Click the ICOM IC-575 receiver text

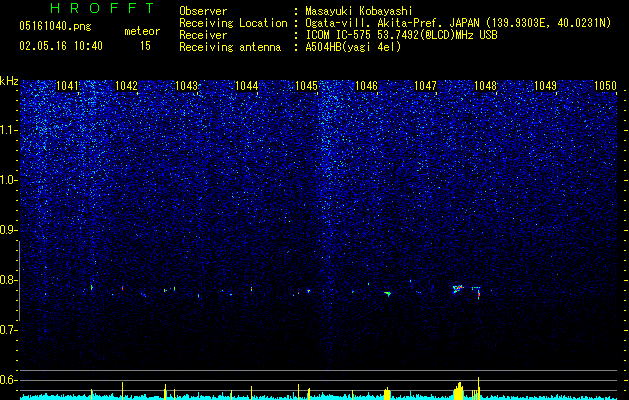click(401, 35)
